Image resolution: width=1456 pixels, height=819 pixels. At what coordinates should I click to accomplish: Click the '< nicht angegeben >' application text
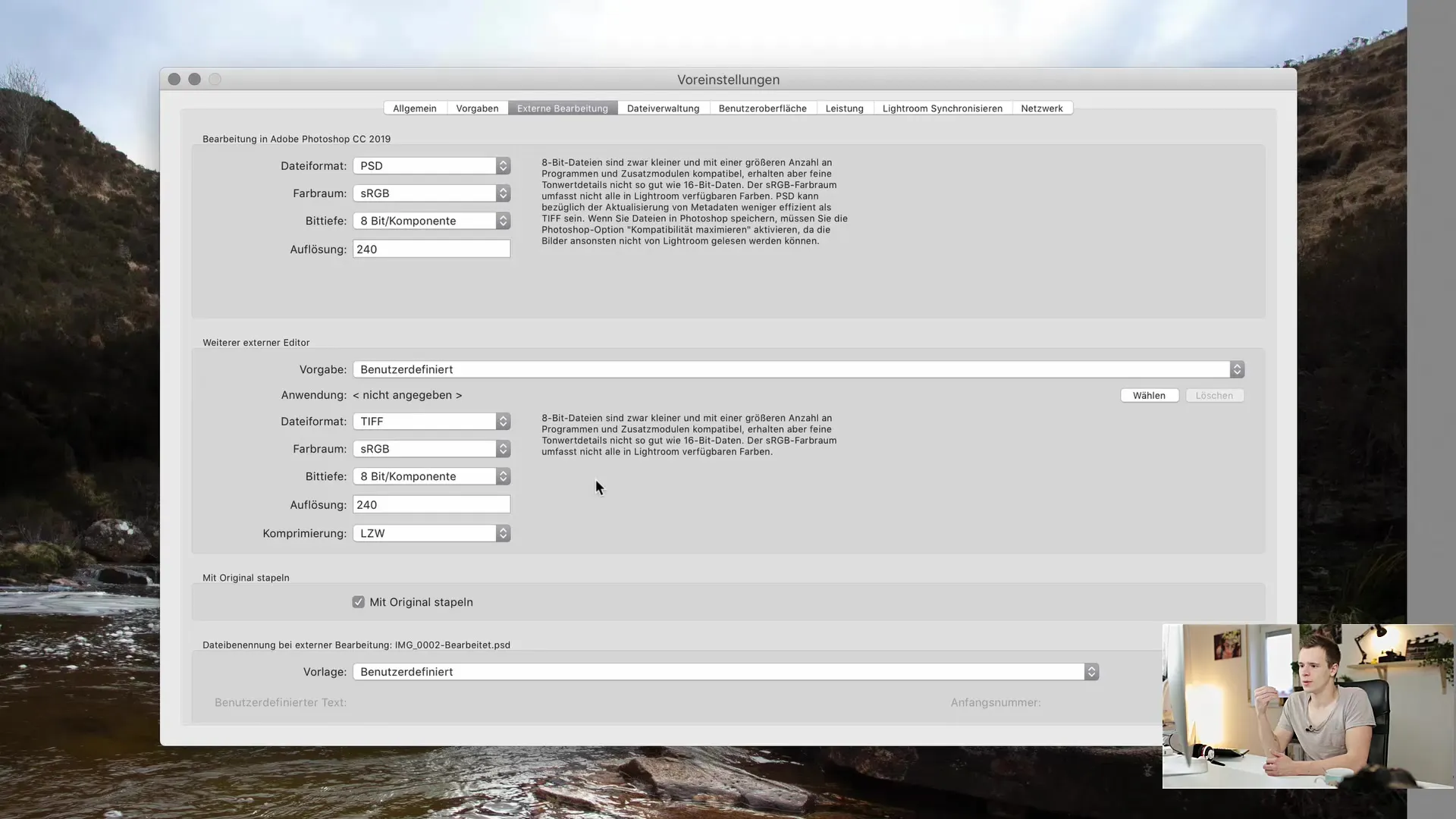407,395
